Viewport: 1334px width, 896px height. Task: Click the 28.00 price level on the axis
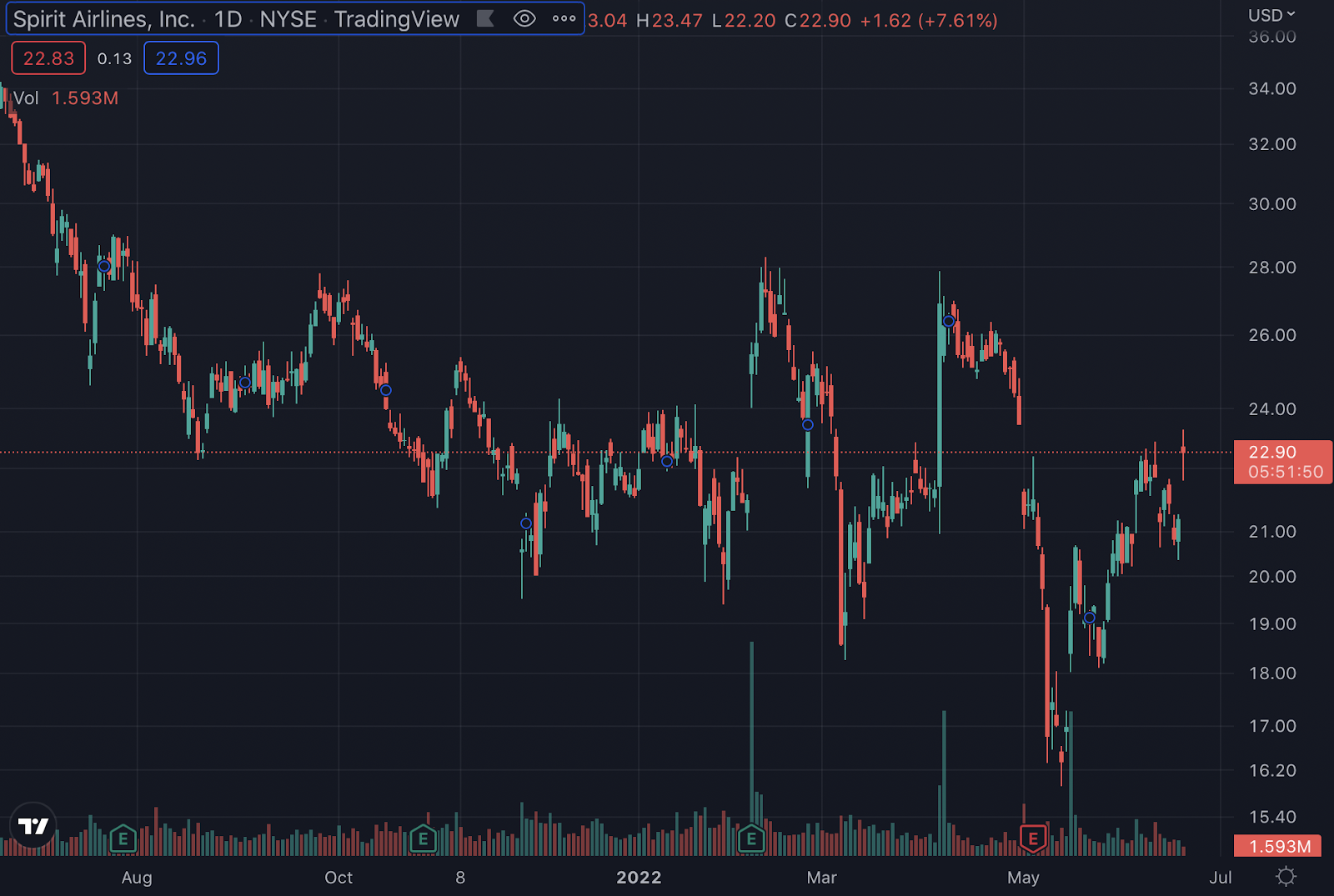1272,268
